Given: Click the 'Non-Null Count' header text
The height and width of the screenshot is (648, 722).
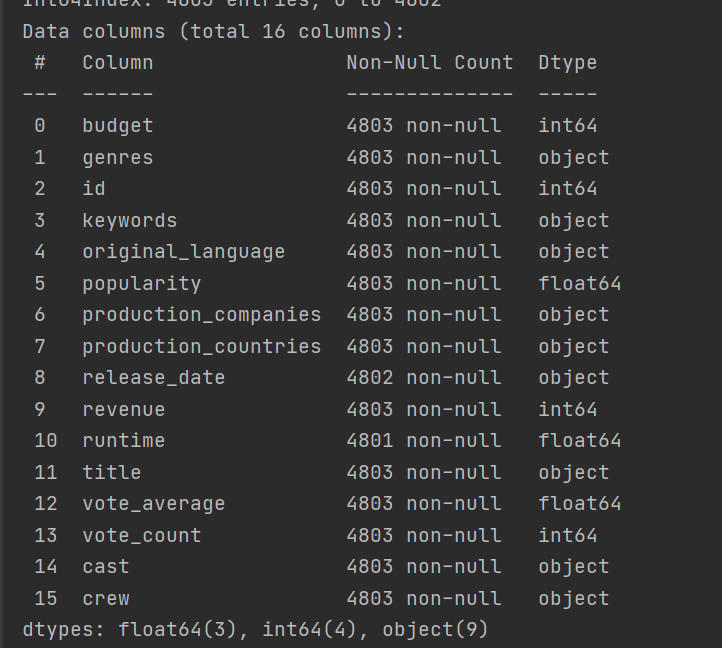Looking at the screenshot, I should click(x=430, y=63).
